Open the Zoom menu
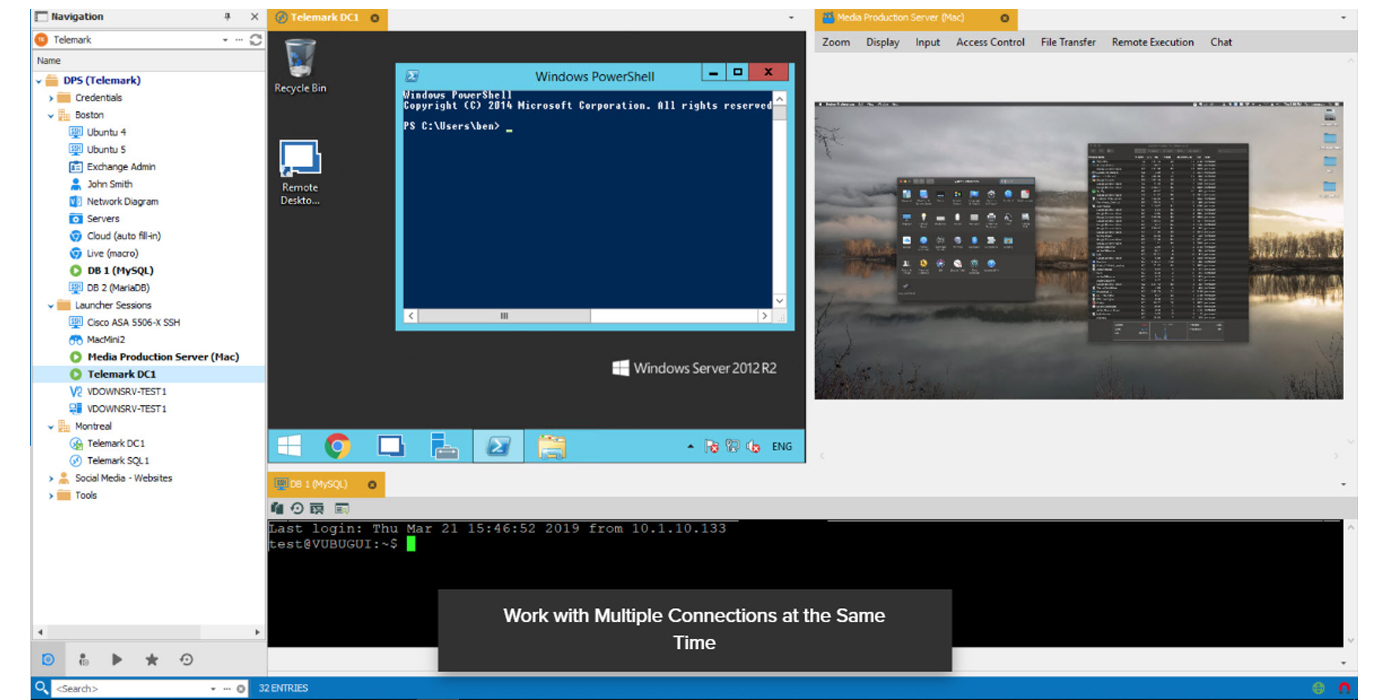 pyautogui.click(x=836, y=42)
